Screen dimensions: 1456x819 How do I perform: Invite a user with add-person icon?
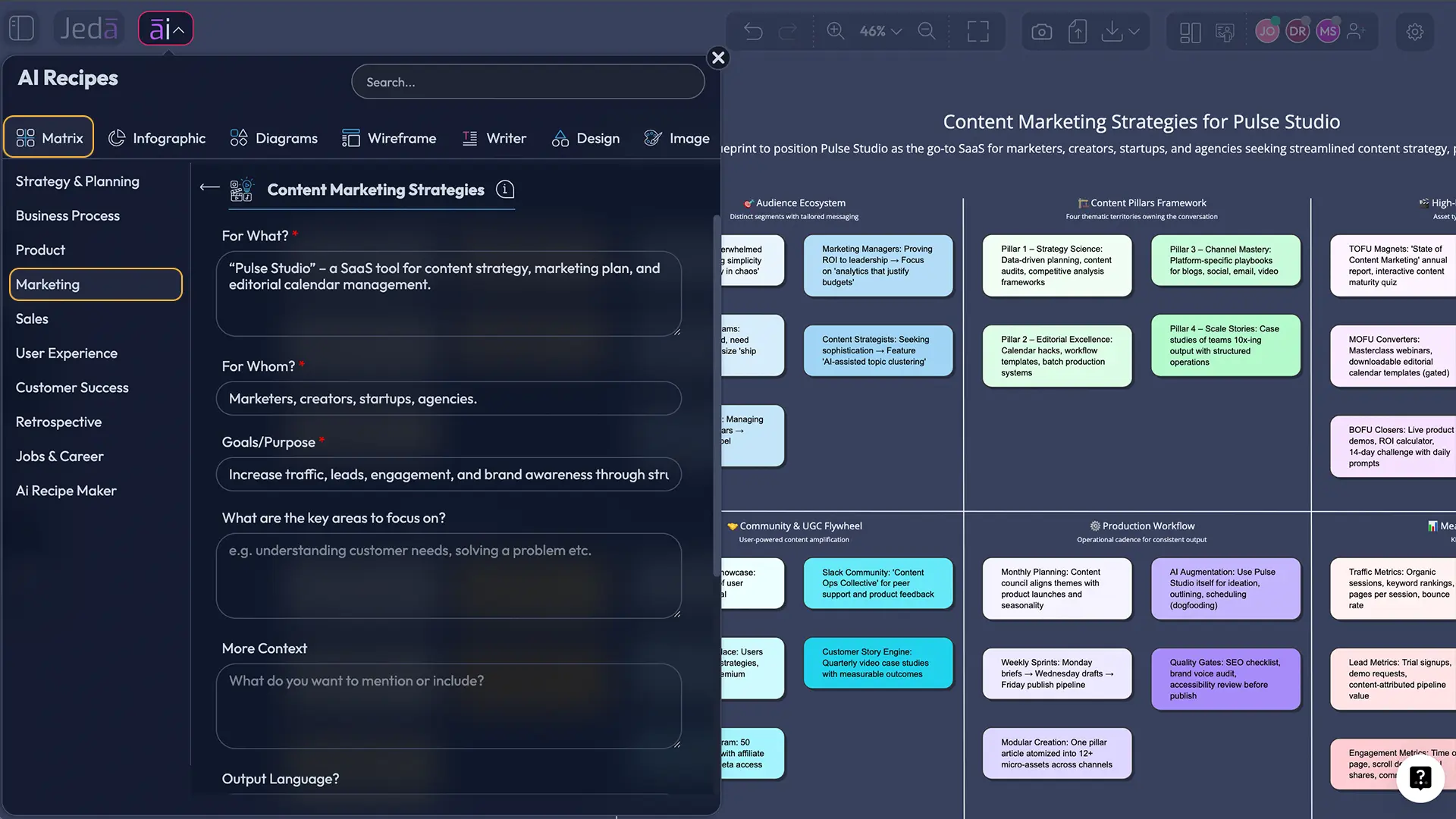point(1357,31)
